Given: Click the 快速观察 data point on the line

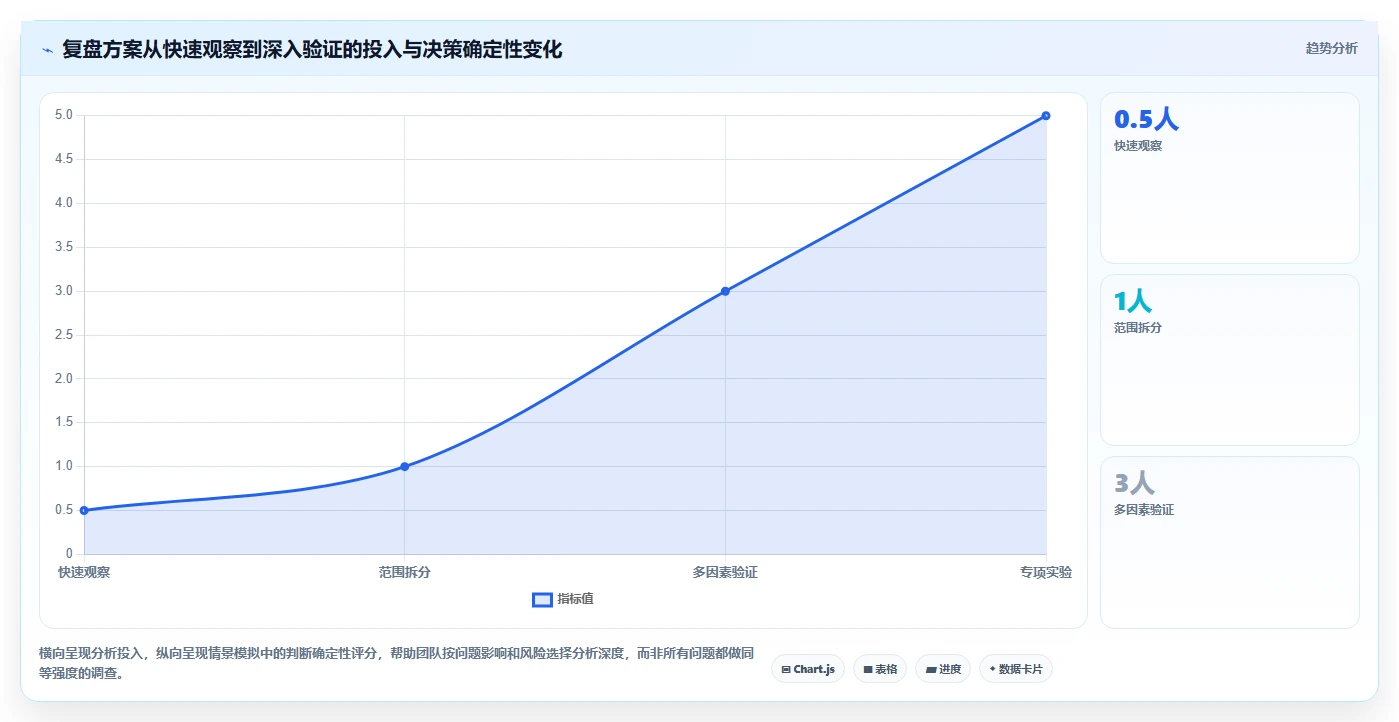Looking at the screenshot, I should (x=84, y=510).
